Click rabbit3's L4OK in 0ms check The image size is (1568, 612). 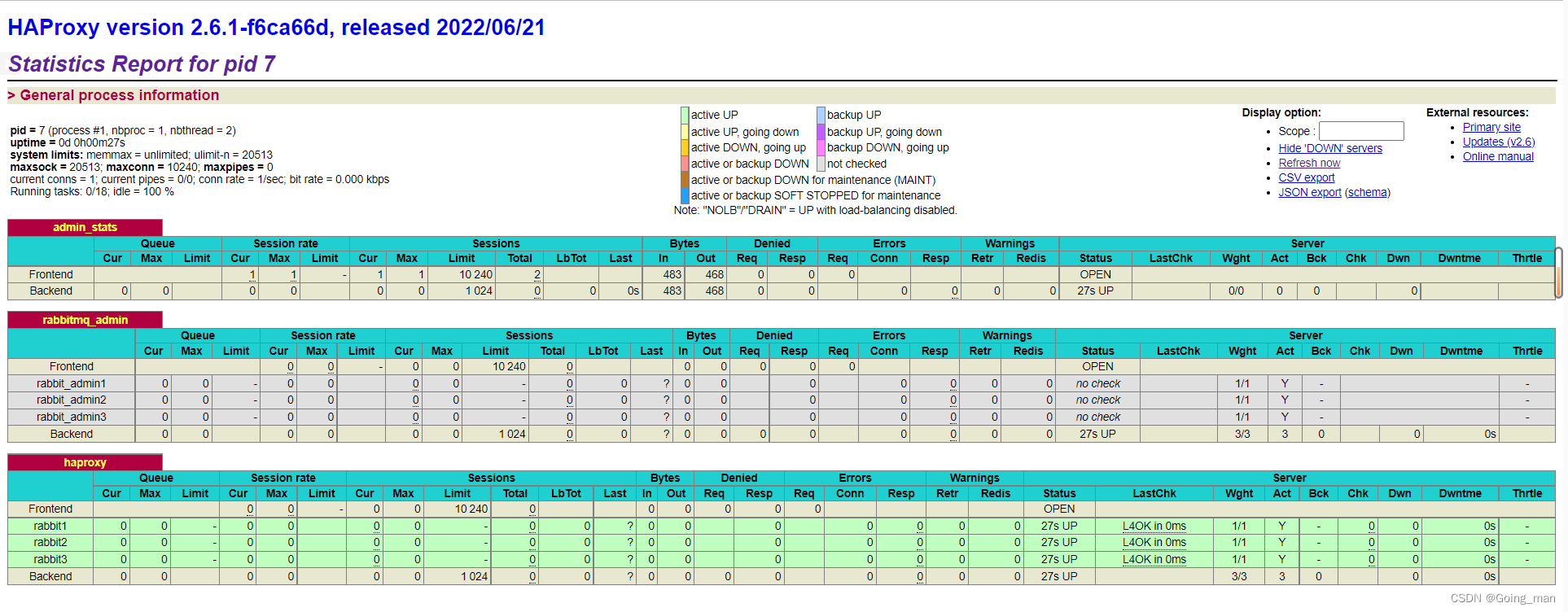point(1154,559)
